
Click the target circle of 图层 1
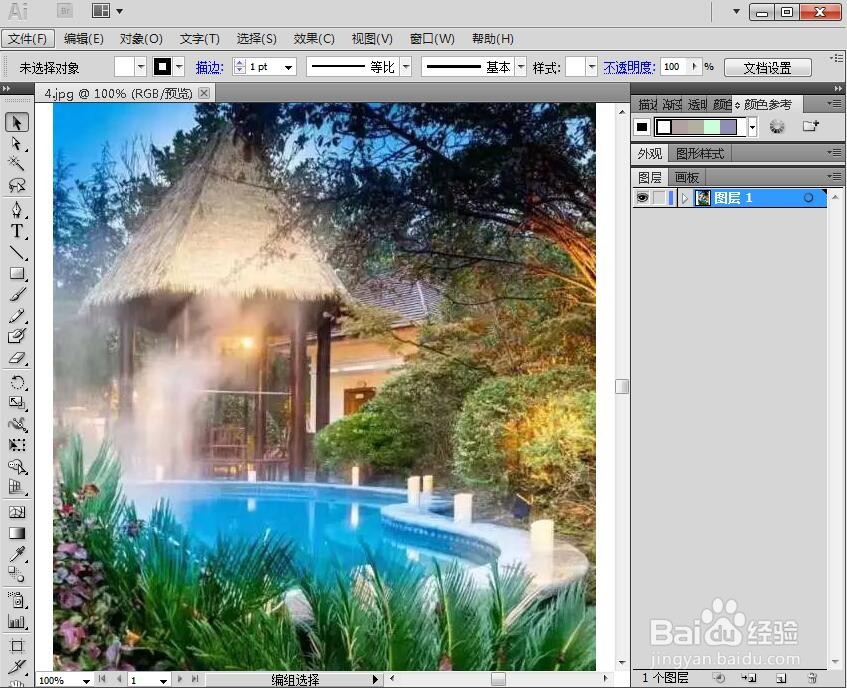pos(808,198)
